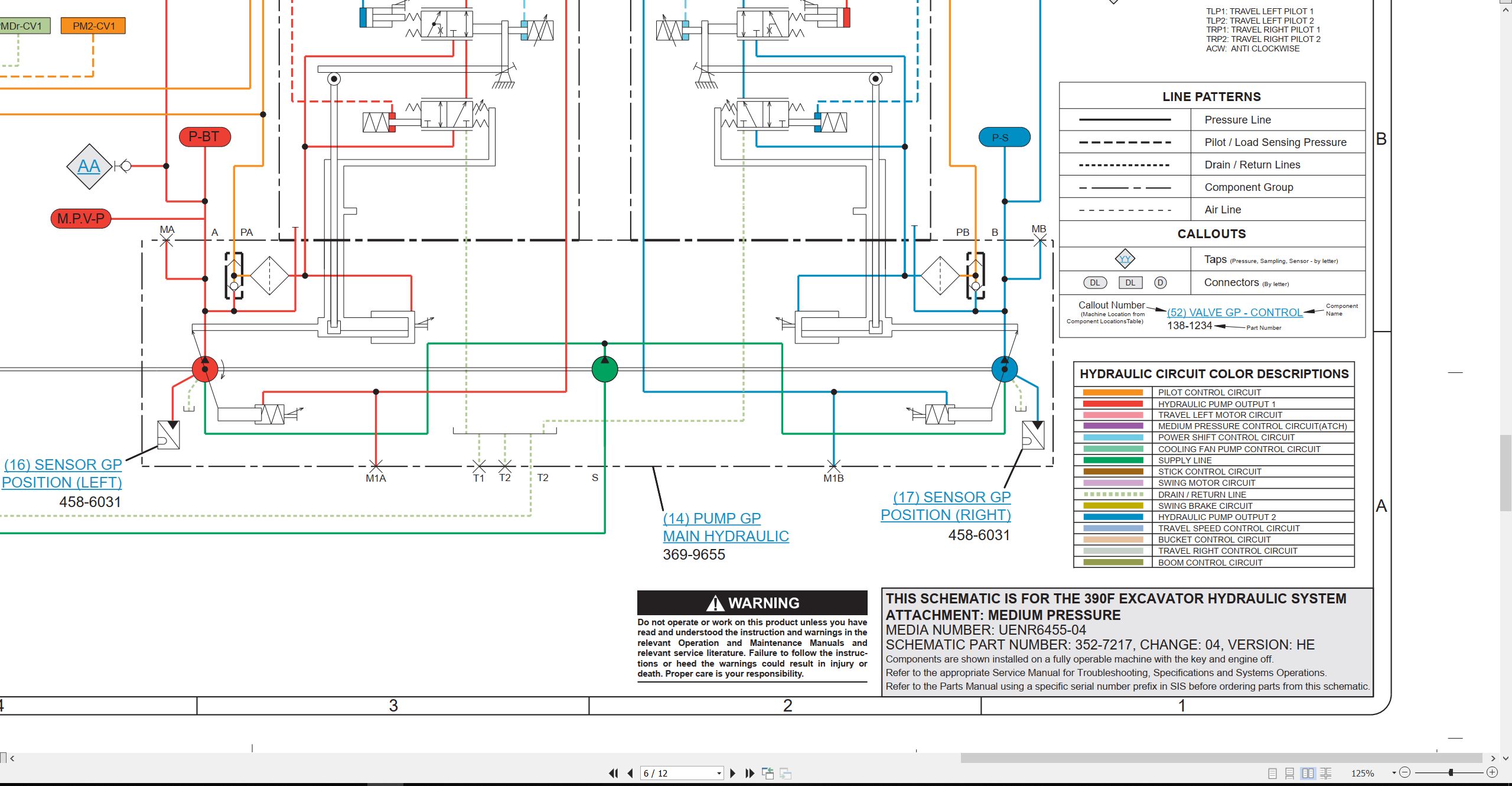
Task: Click the next view navigation icon
Action: point(786,773)
